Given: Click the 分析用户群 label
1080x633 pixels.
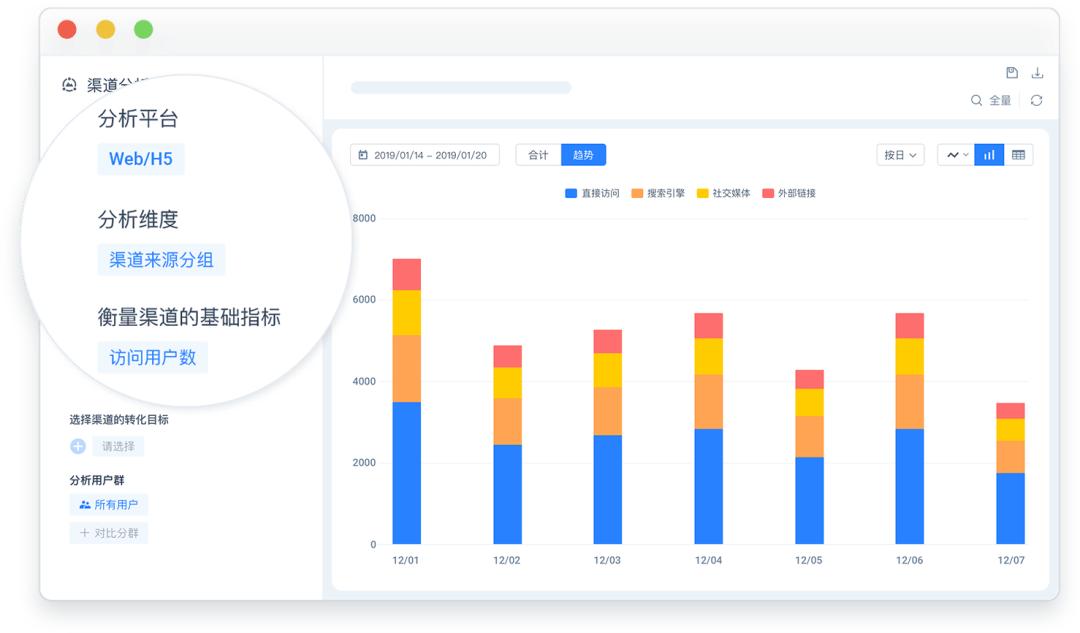Looking at the screenshot, I should (x=96, y=480).
